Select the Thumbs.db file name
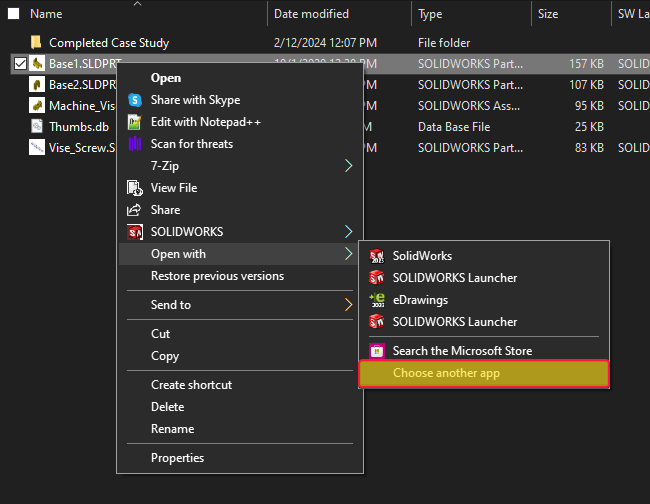 (x=79, y=126)
